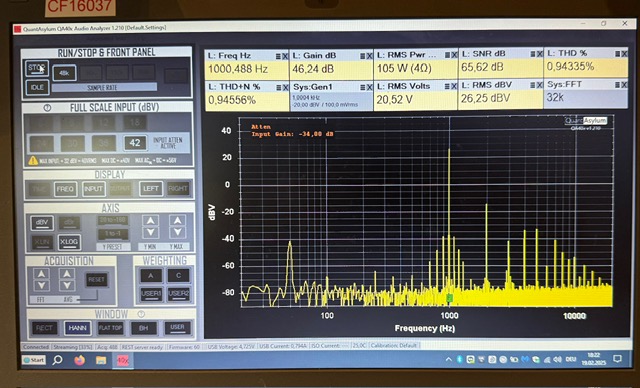Viewport: 640px width, 388px height.
Task: Switch X axis to XLOG mode
Action: pyautogui.click(x=69, y=242)
